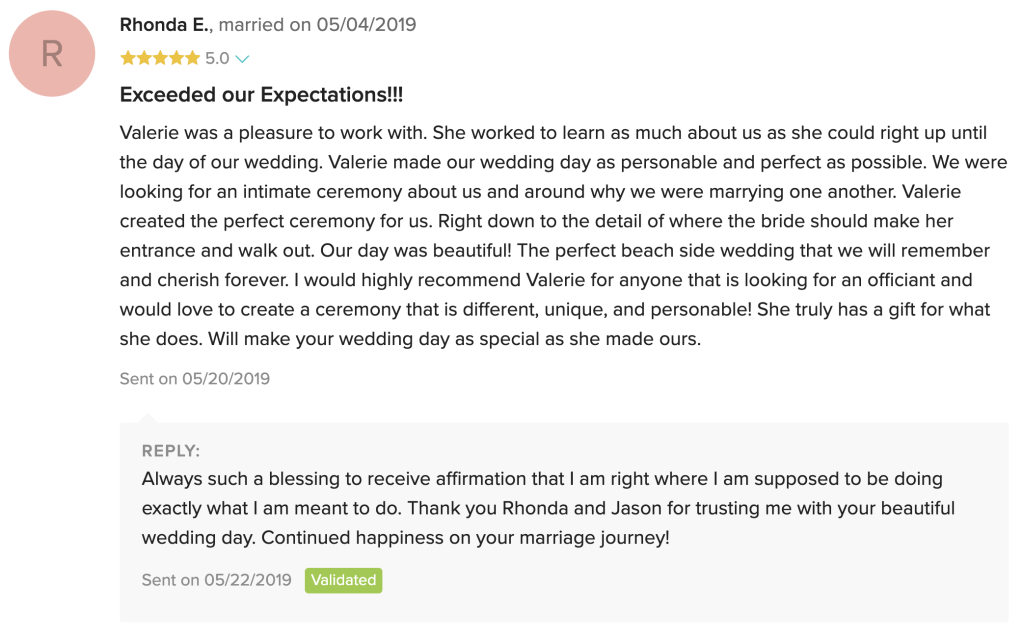Click the first gold rating star

(127, 59)
